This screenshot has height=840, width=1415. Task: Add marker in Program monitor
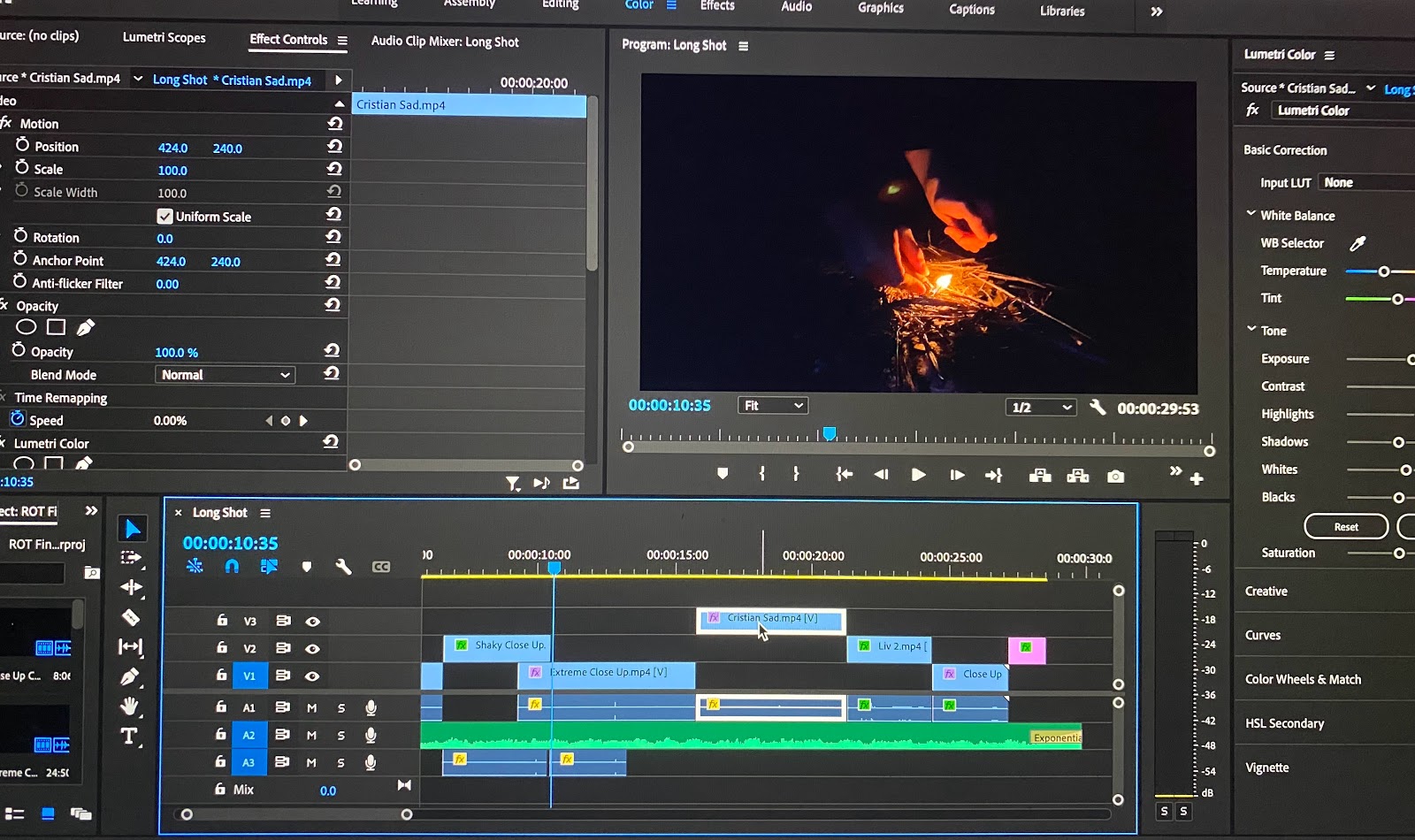pos(723,474)
